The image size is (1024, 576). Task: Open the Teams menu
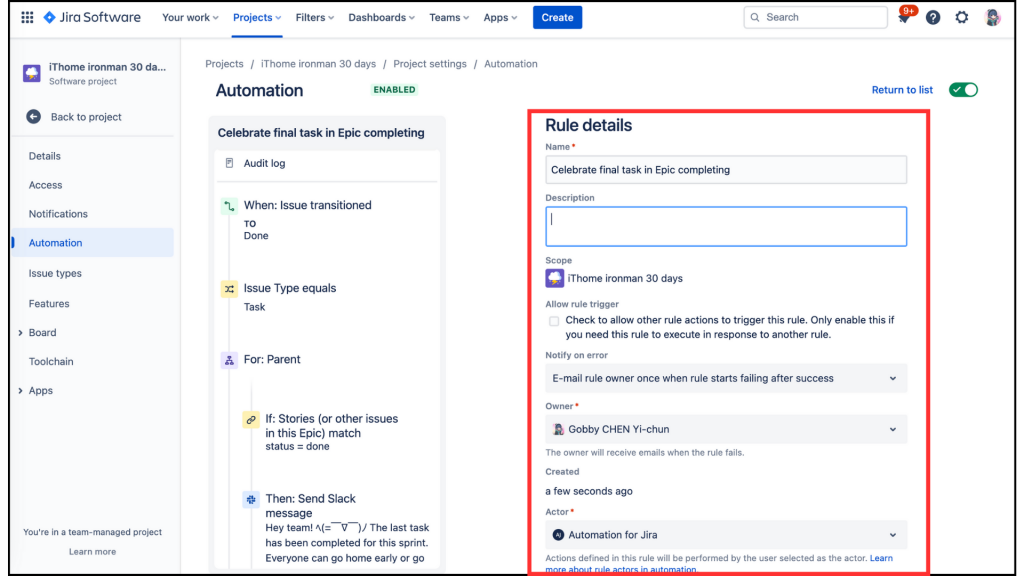click(x=449, y=18)
